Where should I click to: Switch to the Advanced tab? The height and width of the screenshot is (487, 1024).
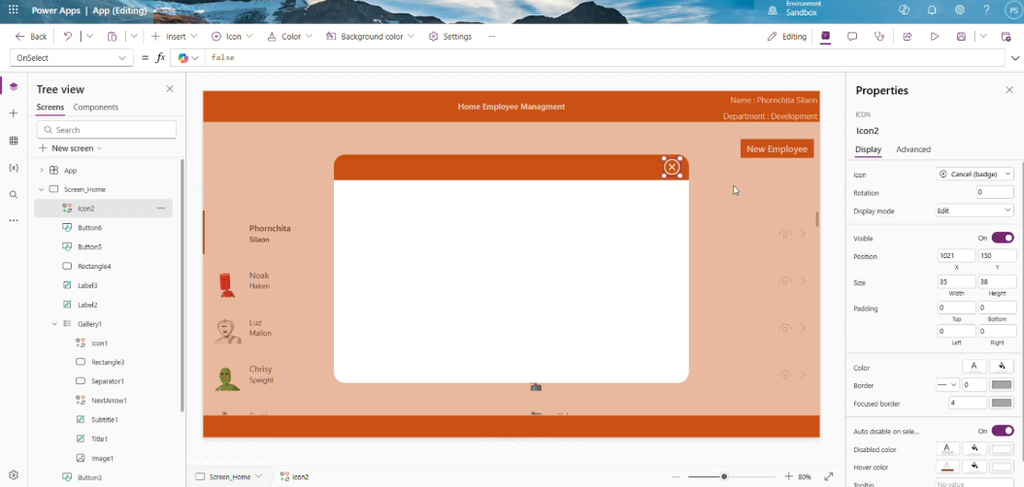pyautogui.click(x=913, y=149)
